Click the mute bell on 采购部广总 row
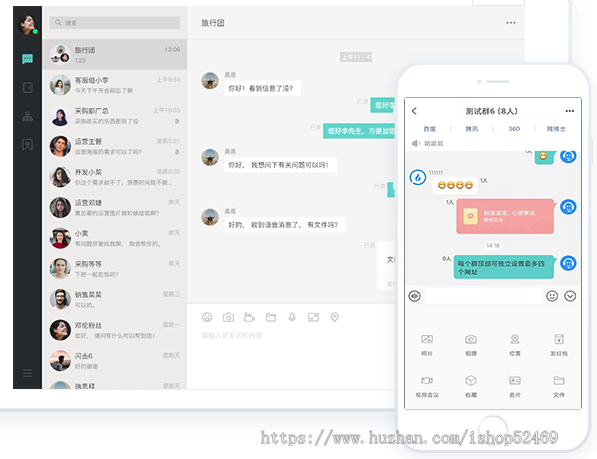 tap(177, 121)
